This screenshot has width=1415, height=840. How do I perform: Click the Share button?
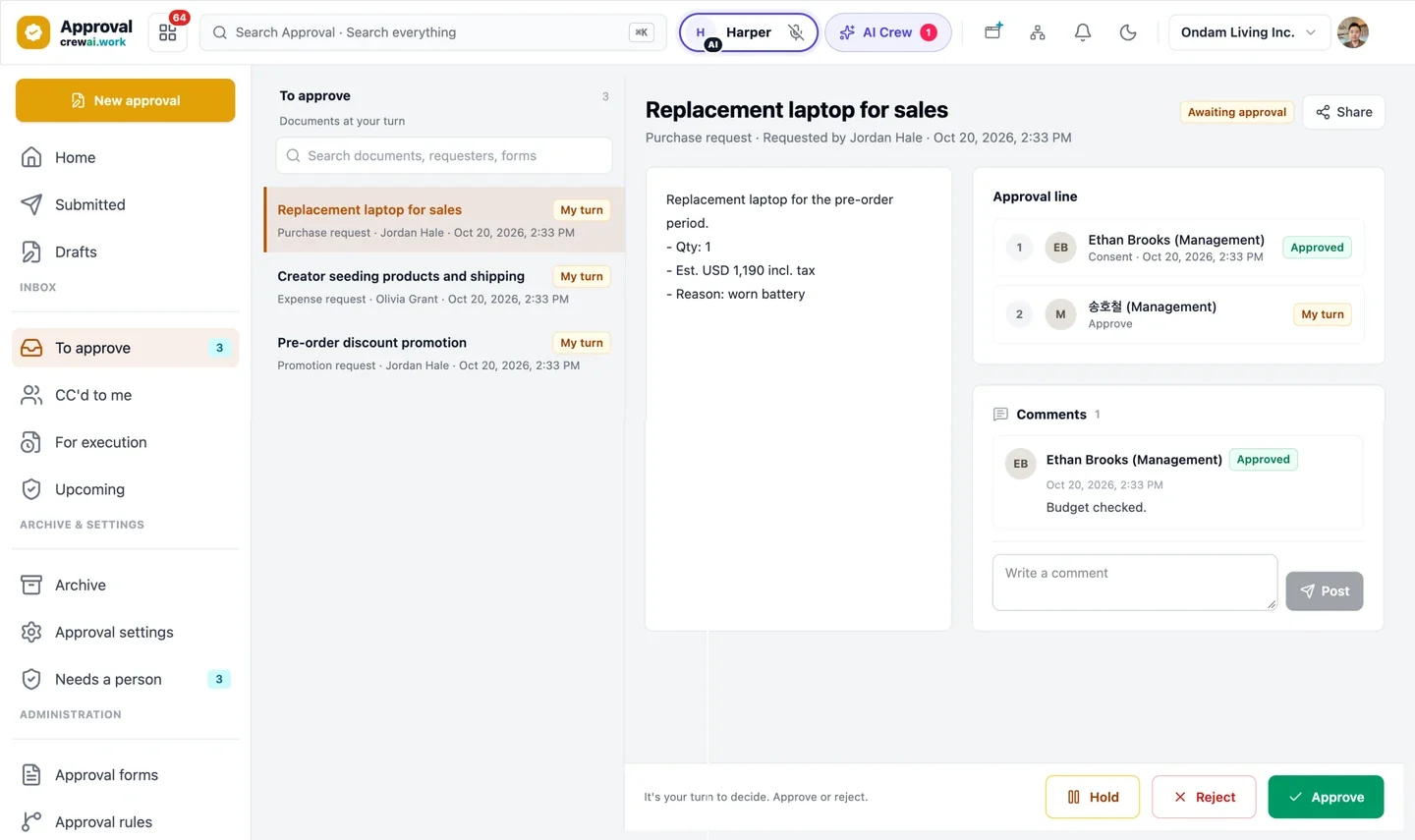tap(1344, 112)
